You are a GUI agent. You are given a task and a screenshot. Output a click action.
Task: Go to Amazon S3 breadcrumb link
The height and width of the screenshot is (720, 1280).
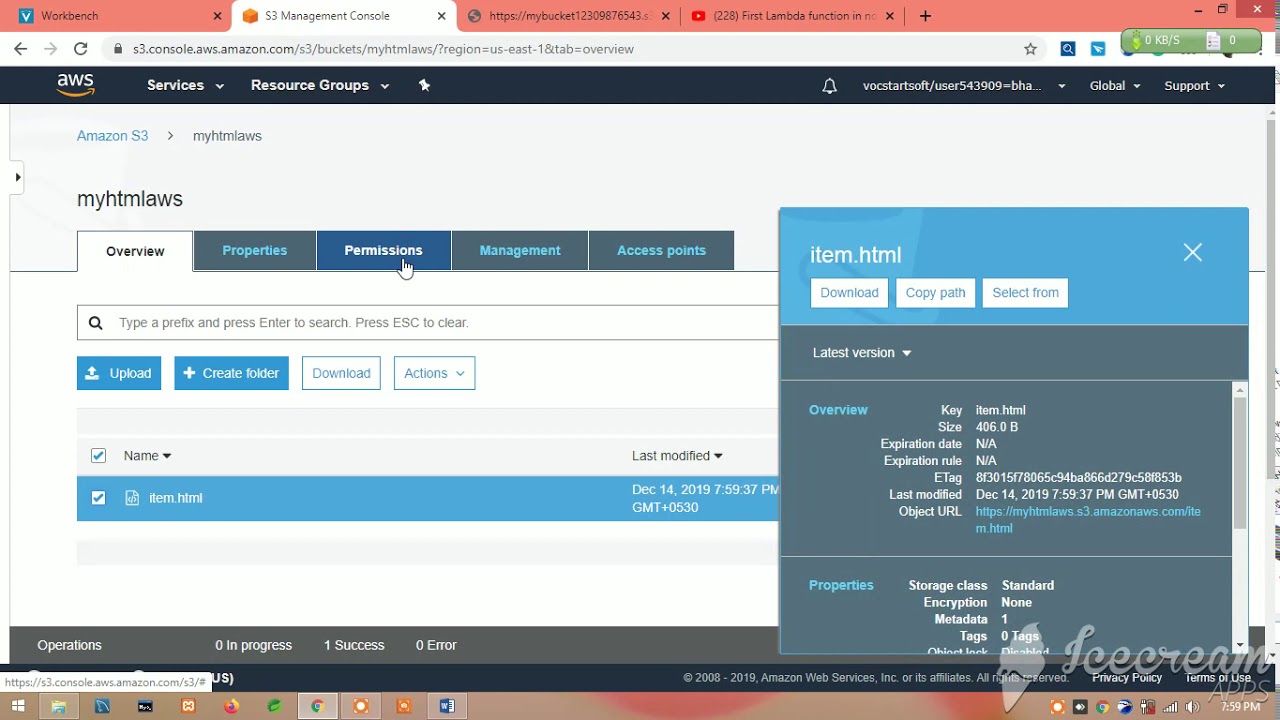coord(112,136)
